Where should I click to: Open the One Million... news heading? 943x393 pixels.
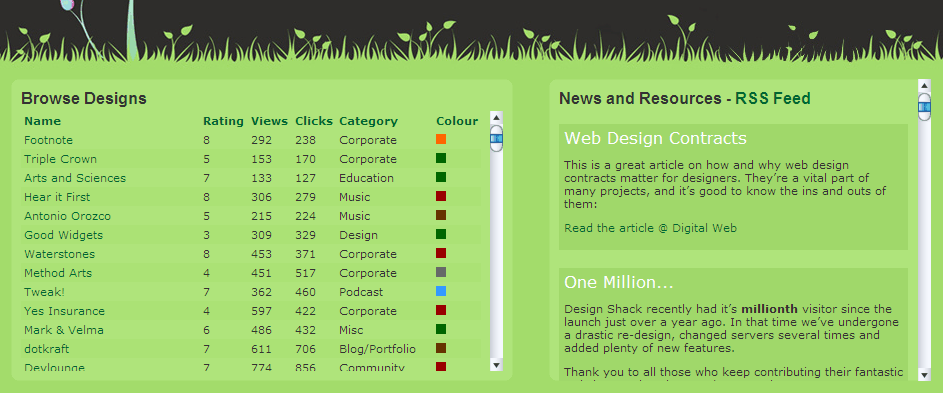619,282
